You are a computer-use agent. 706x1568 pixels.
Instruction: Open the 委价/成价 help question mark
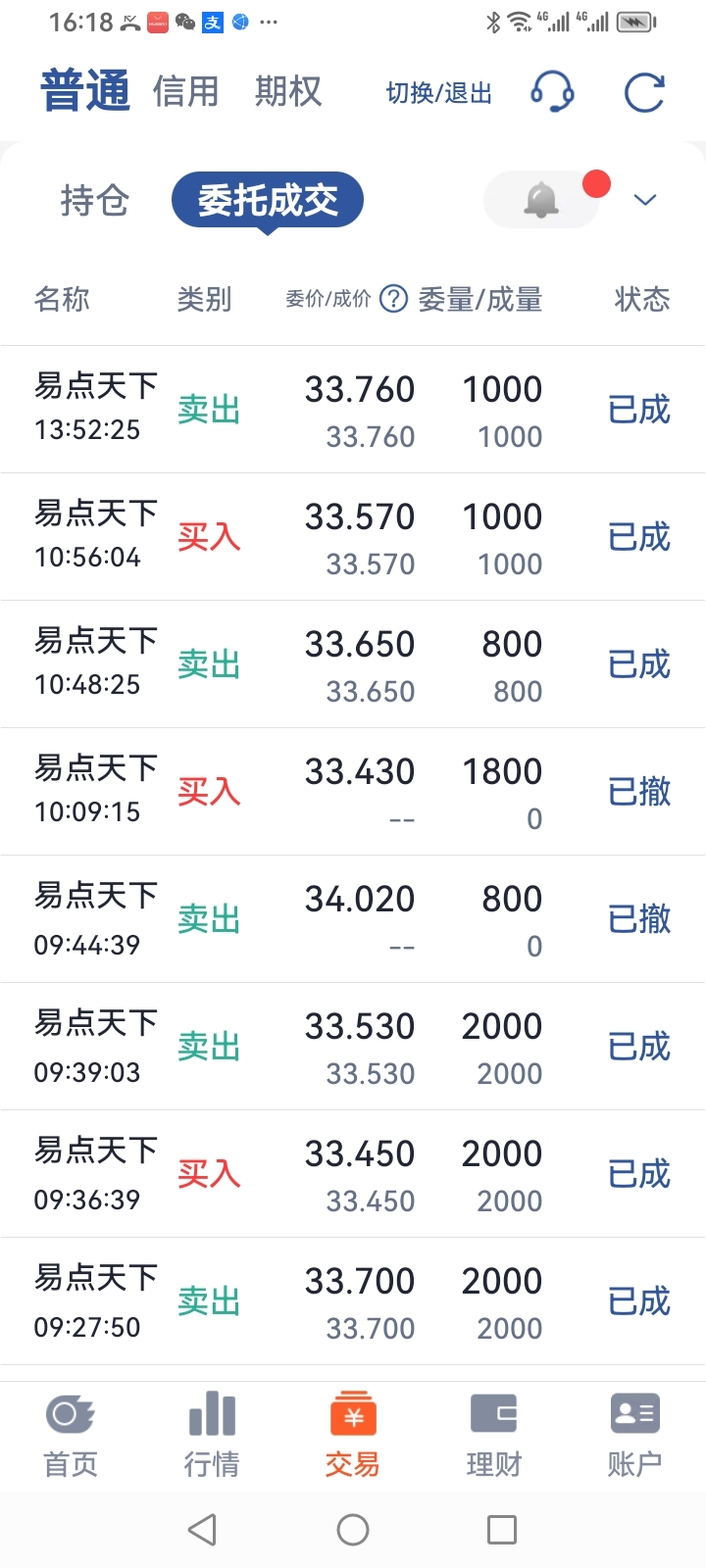(393, 298)
